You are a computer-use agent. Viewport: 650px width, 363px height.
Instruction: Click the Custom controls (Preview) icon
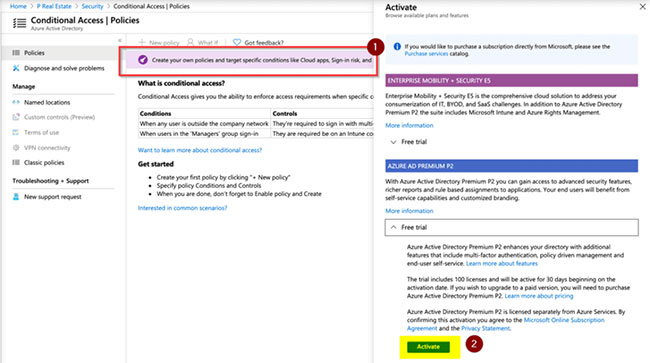coord(16,117)
